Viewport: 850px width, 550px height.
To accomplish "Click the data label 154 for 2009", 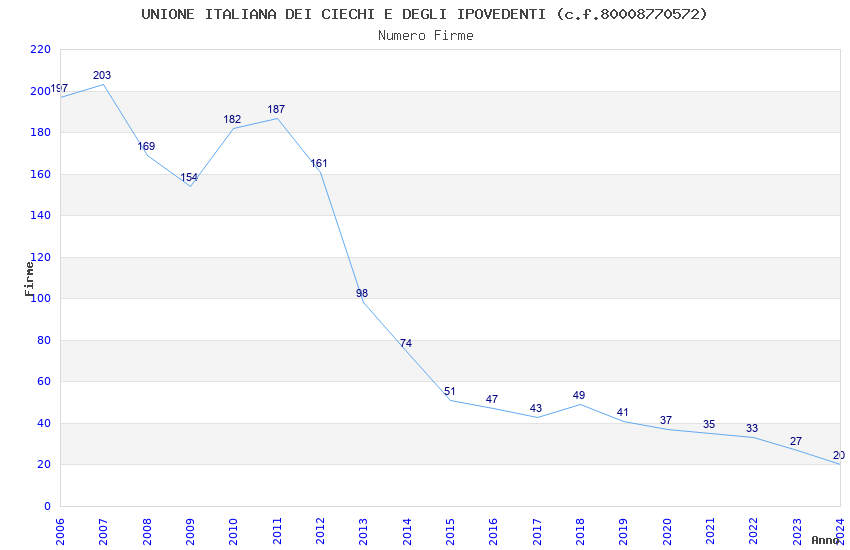I will click(189, 177).
